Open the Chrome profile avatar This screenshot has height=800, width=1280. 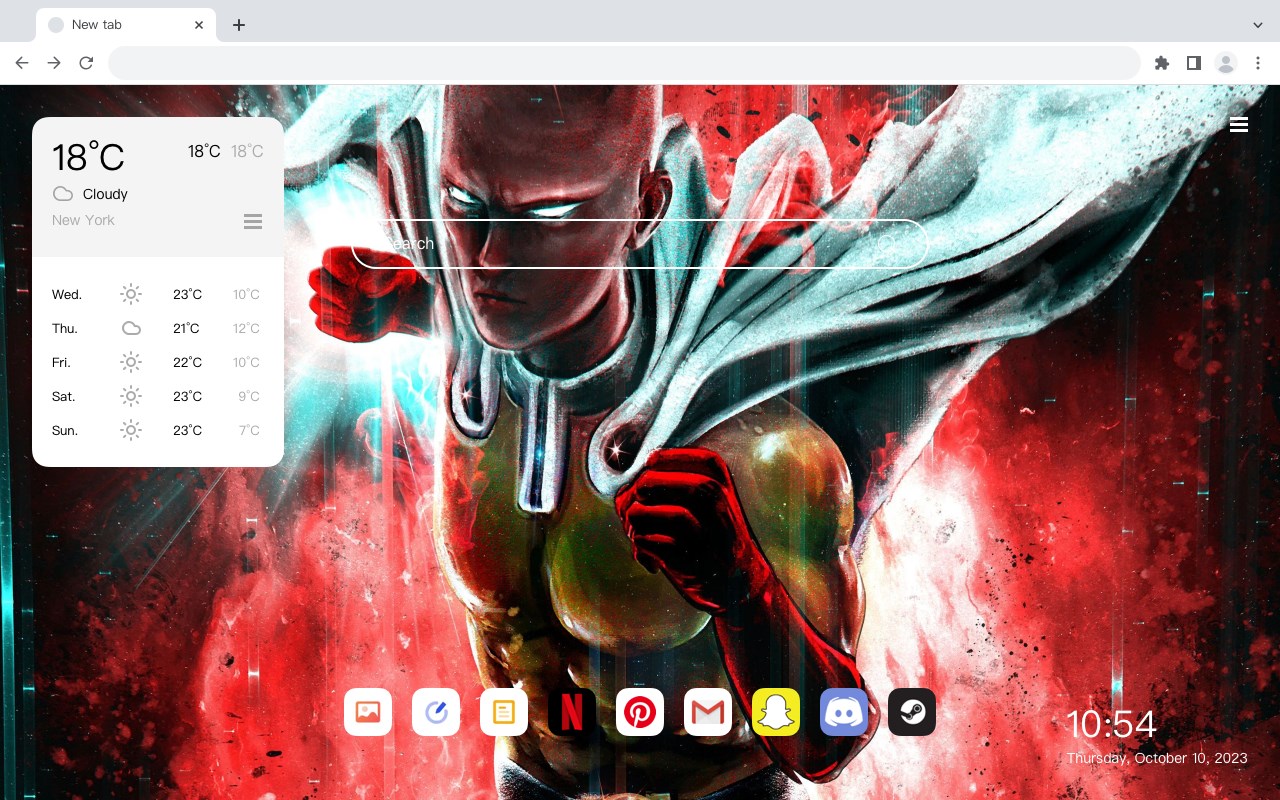1225,63
